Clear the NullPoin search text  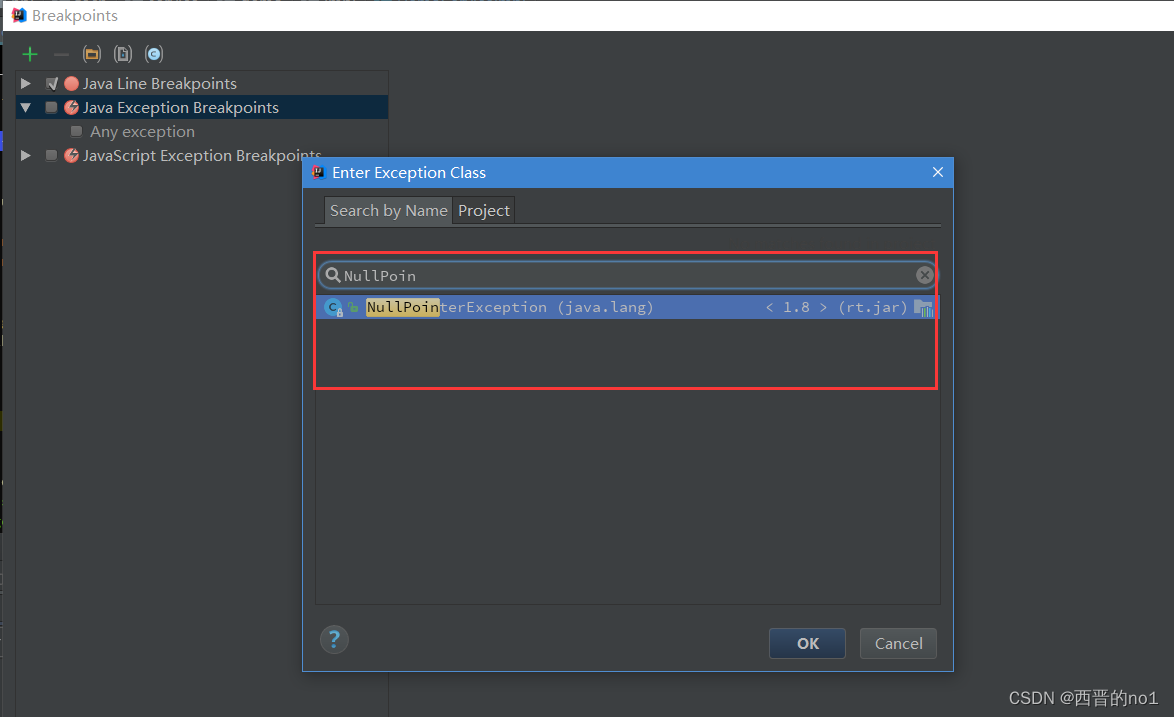point(925,275)
